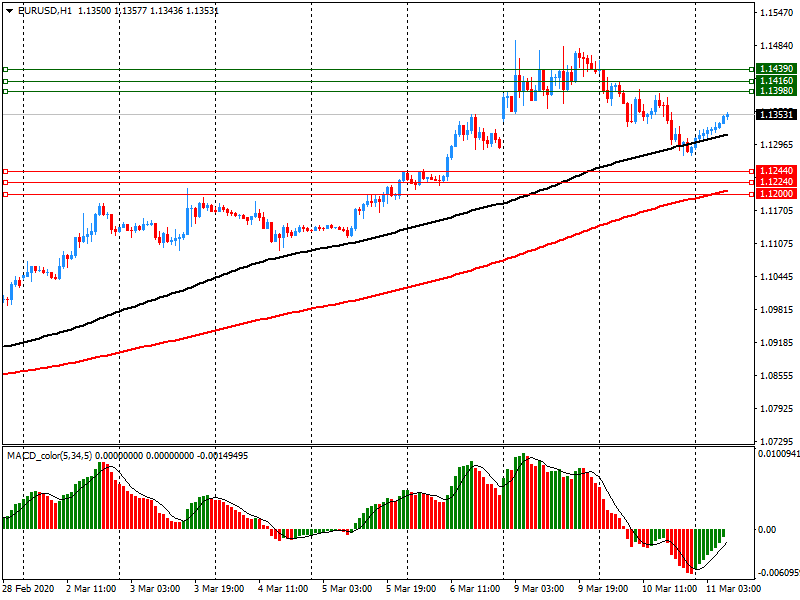
Task: Select left handle of 1.14160 green line
Action: pos(6,81)
